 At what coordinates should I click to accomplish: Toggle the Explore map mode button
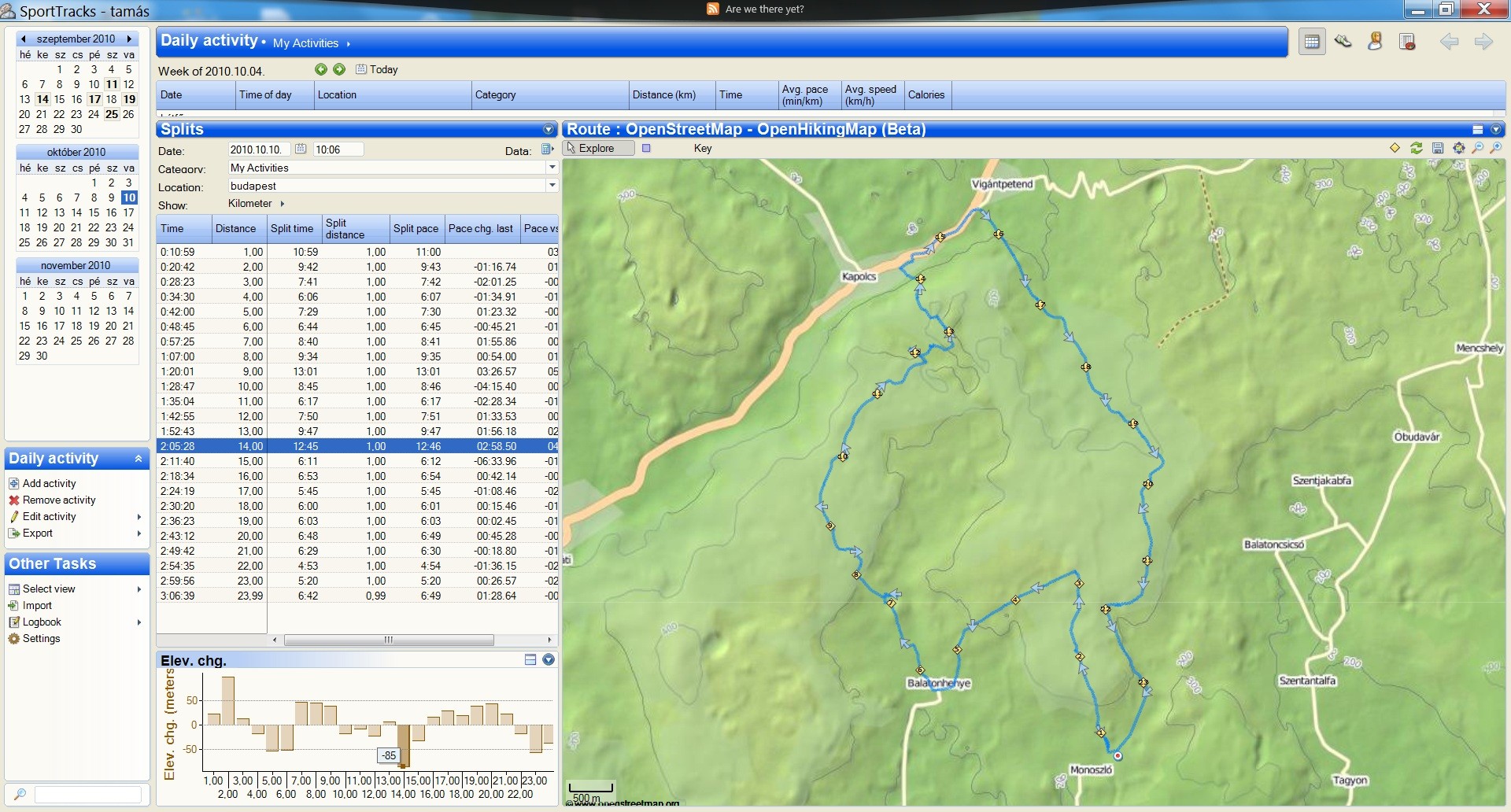click(599, 148)
